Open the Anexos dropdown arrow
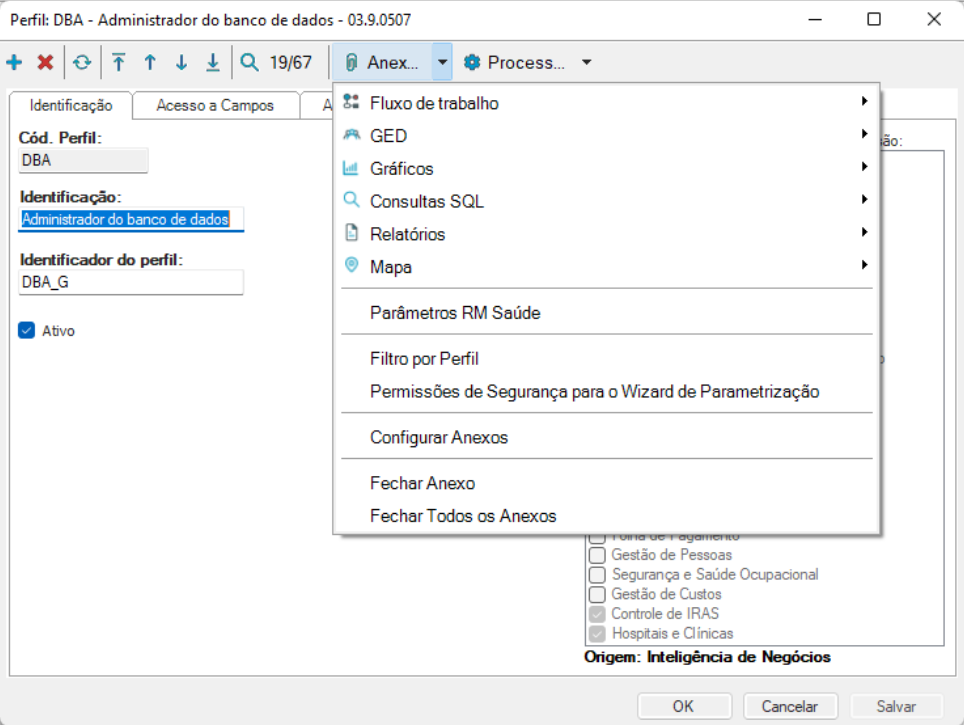 pos(442,62)
